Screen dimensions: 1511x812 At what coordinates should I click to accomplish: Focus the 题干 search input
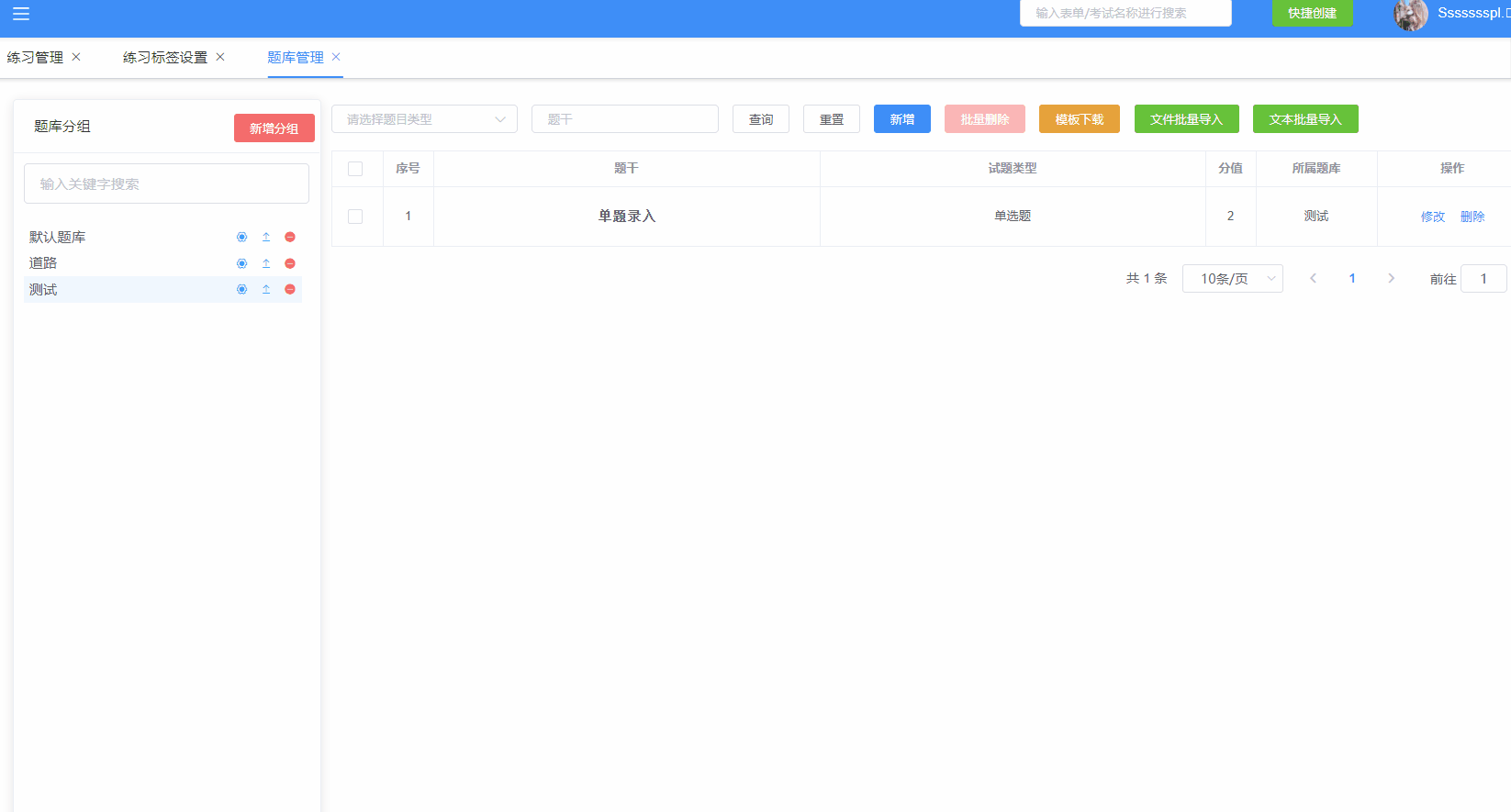(625, 119)
